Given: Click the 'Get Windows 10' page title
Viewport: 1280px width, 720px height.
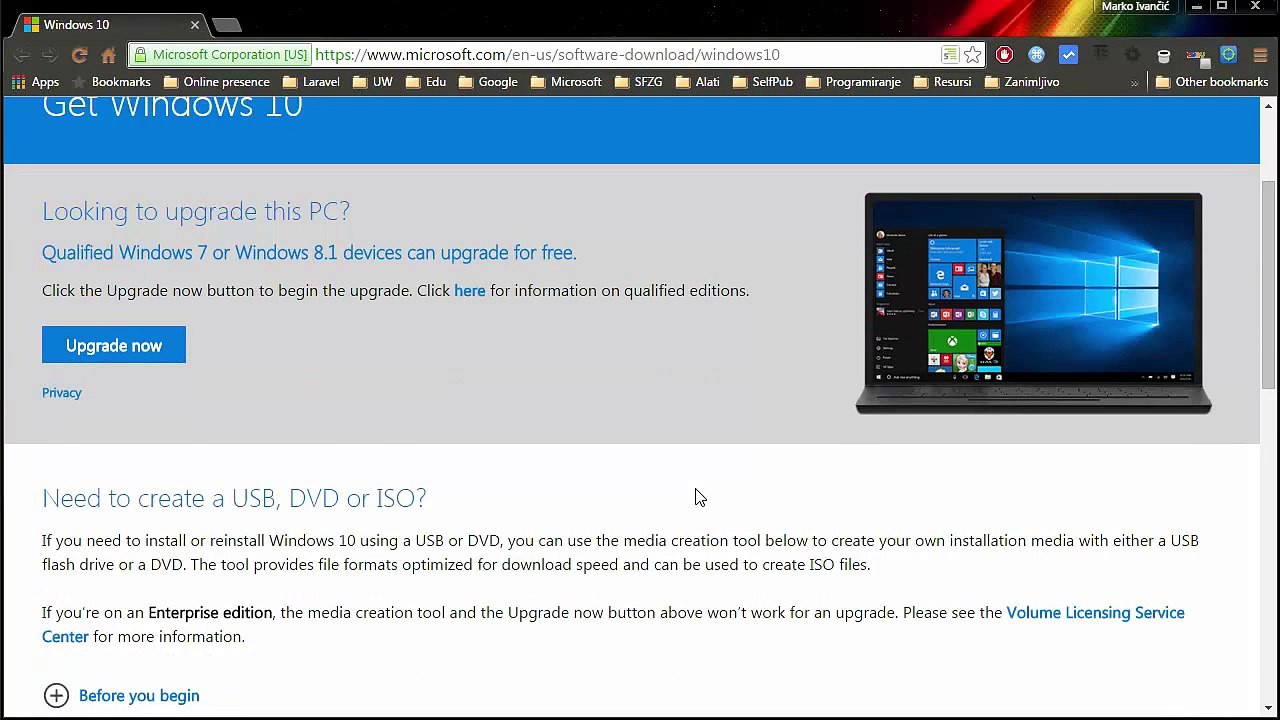Looking at the screenshot, I should [172, 106].
